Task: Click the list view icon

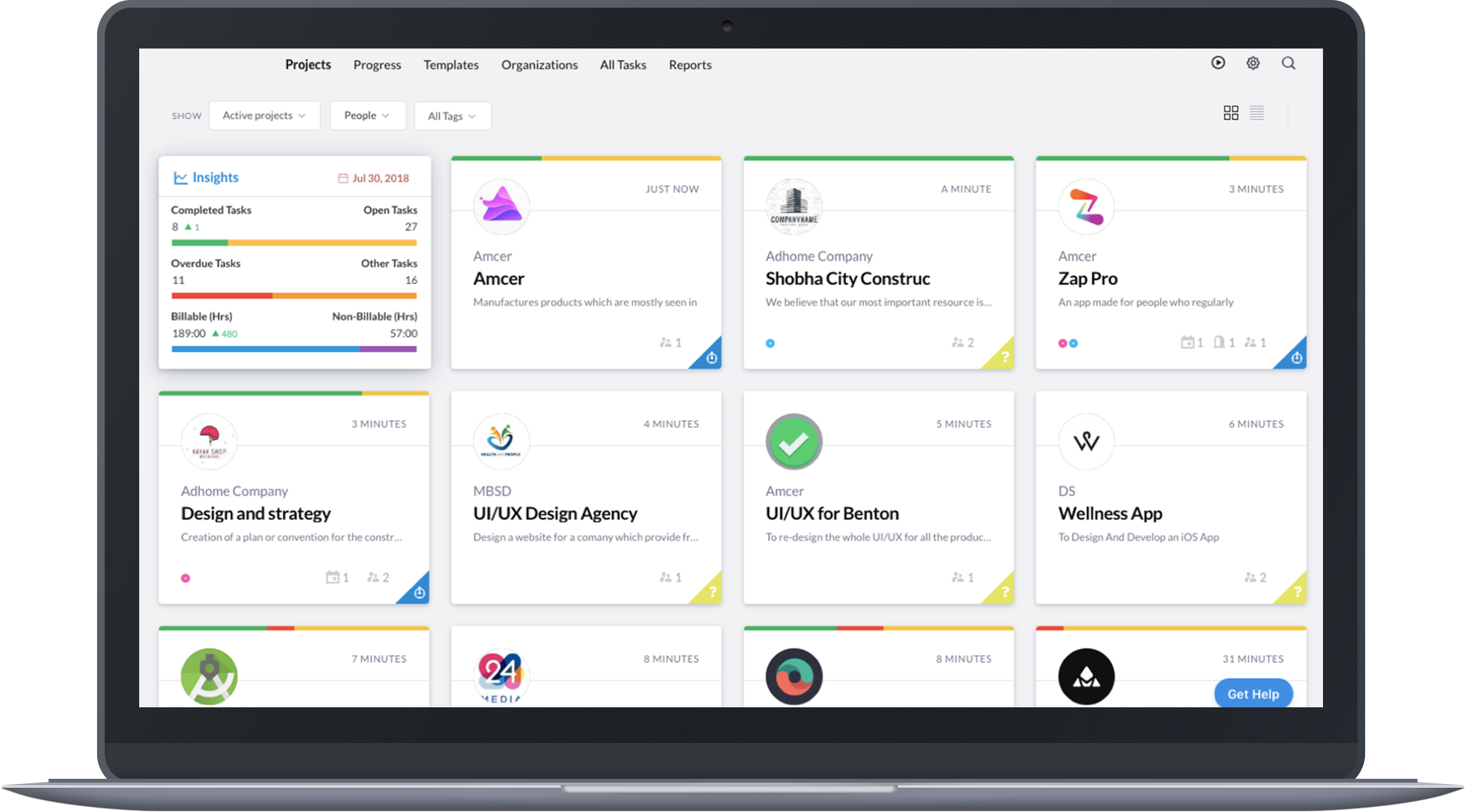Action: click(1257, 112)
